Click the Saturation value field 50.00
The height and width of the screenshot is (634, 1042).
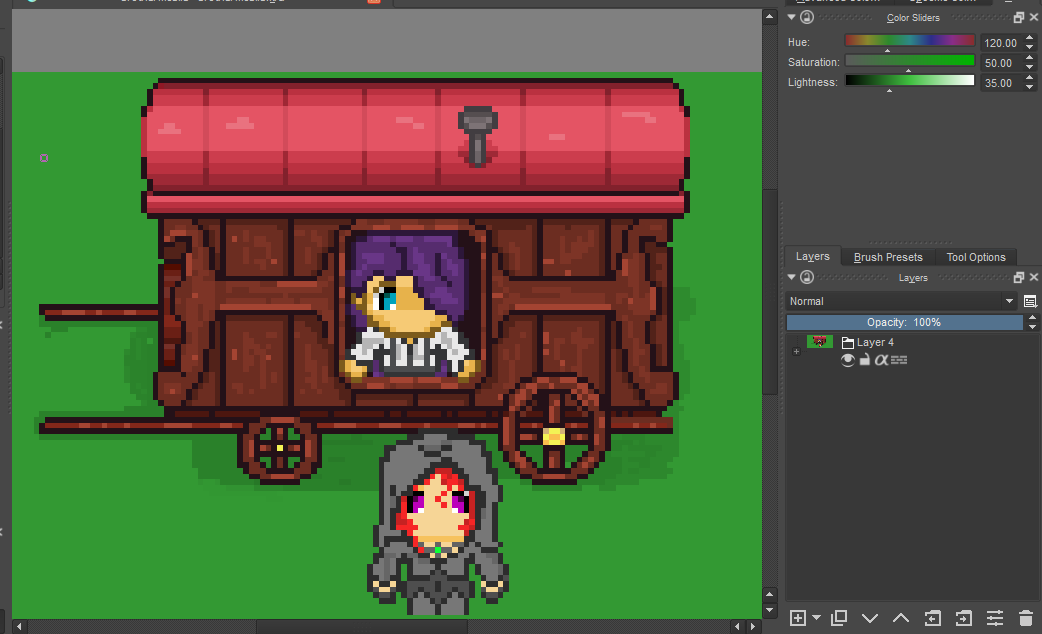(x=1001, y=63)
